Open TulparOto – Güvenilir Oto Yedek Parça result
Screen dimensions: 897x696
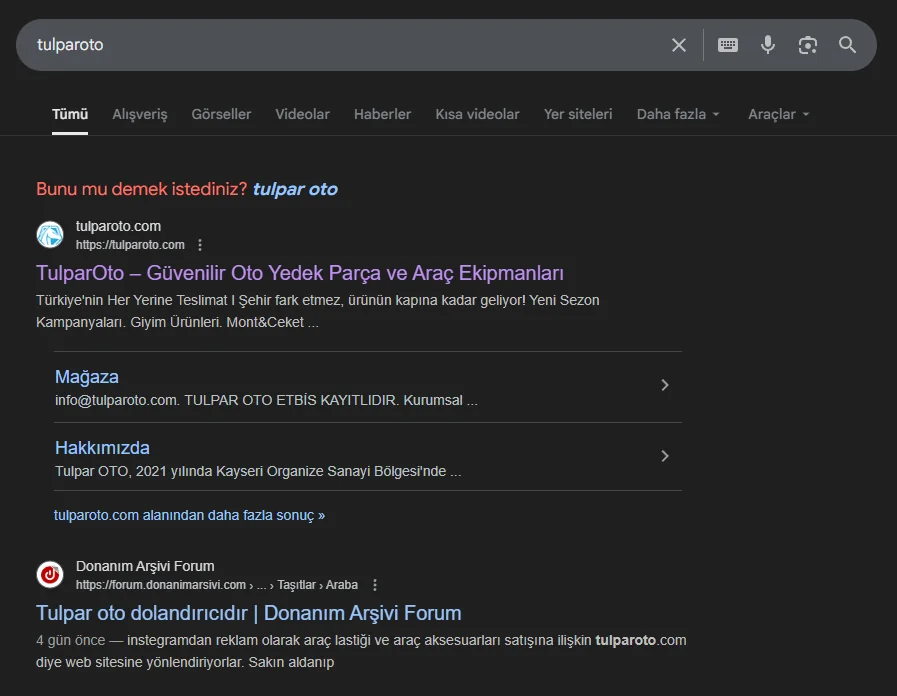pyautogui.click(x=300, y=273)
